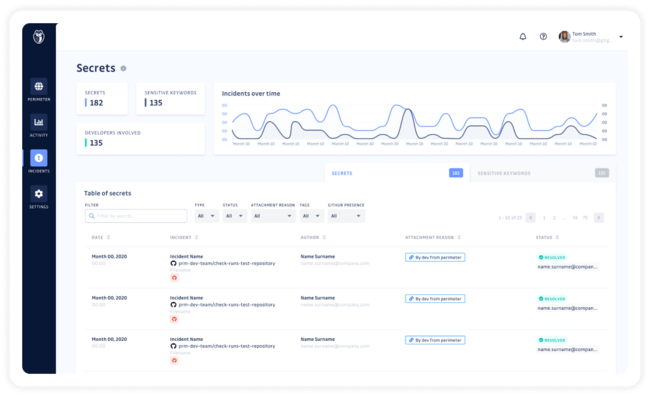Viewport: 650px width, 396px height.
Task: Select the Incidents sidebar icon
Action: [39, 158]
